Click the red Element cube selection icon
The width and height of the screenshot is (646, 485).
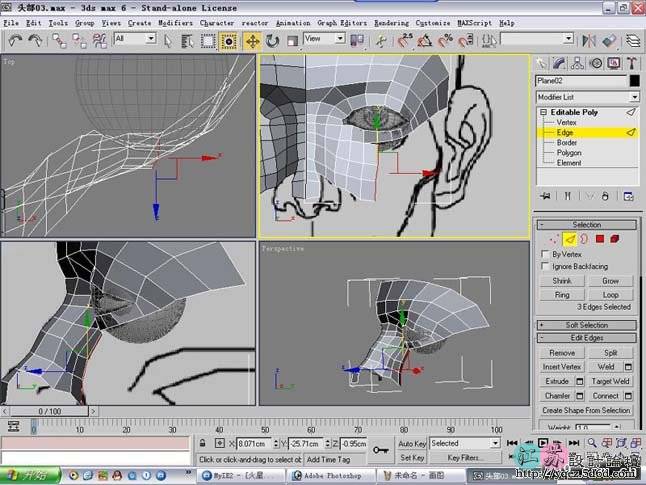pos(615,239)
